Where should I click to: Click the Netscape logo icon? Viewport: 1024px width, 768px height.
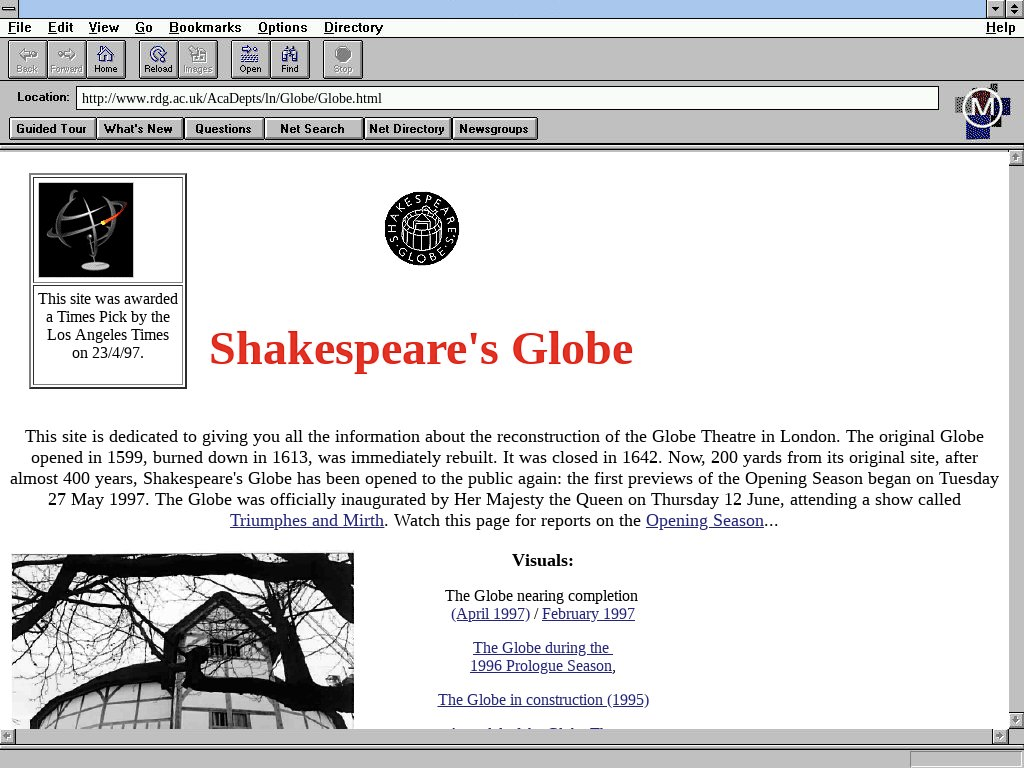982,110
